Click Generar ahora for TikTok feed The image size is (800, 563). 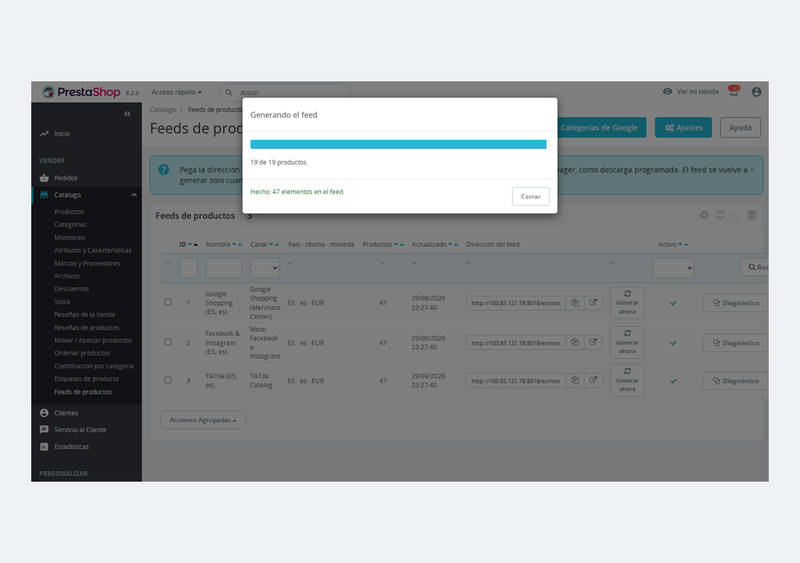627,380
